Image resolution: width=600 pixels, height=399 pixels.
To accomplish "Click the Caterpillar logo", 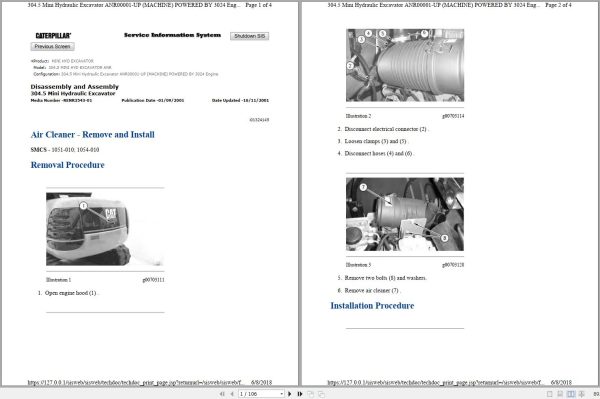I will pos(53,36).
